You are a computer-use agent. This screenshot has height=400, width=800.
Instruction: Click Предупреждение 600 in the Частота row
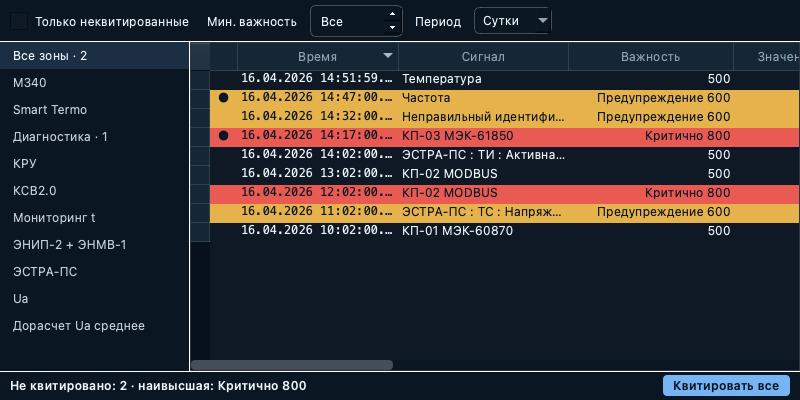click(651, 98)
